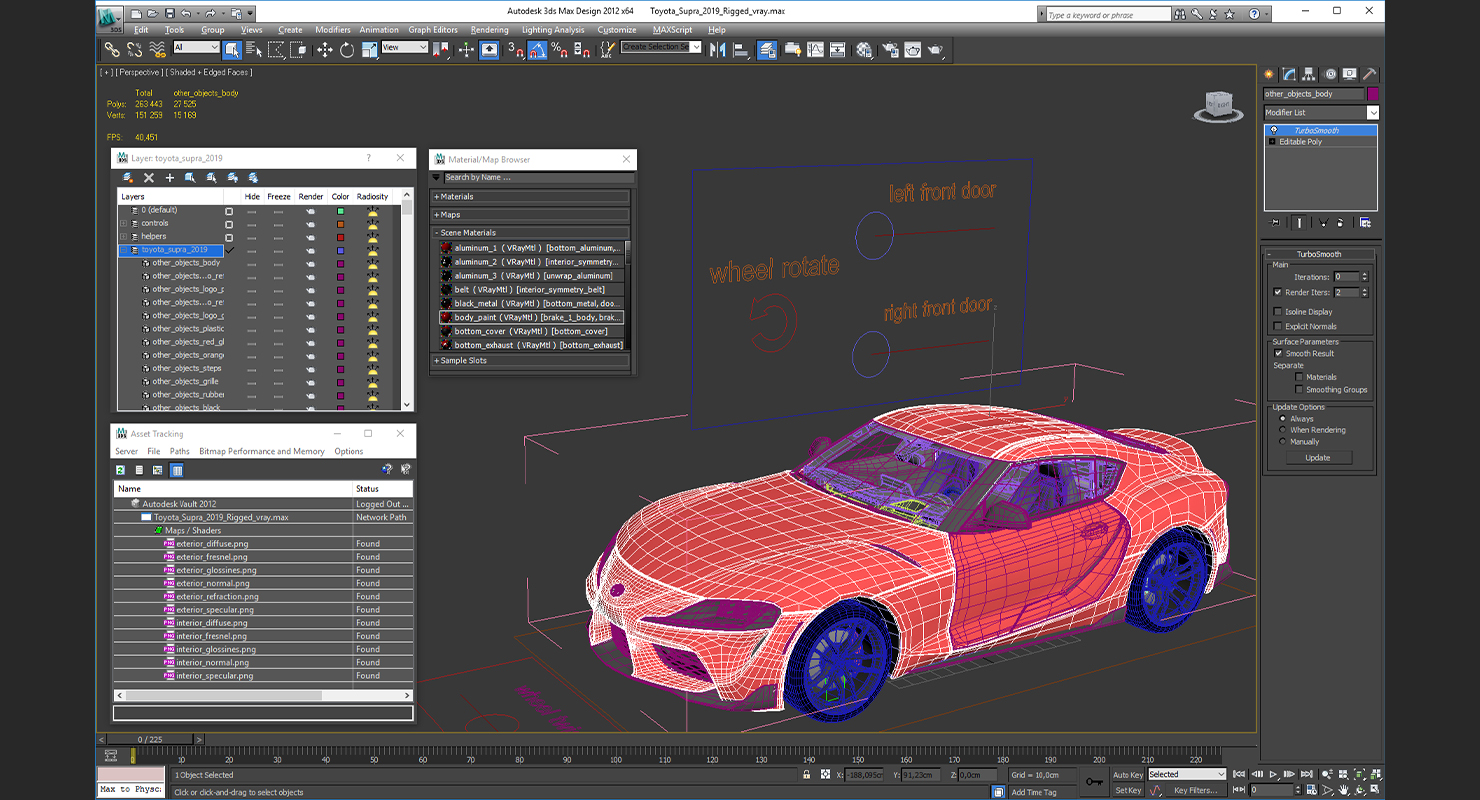The height and width of the screenshot is (800, 1480).
Task: Click the Mirror tool icon
Action: point(717,49)
